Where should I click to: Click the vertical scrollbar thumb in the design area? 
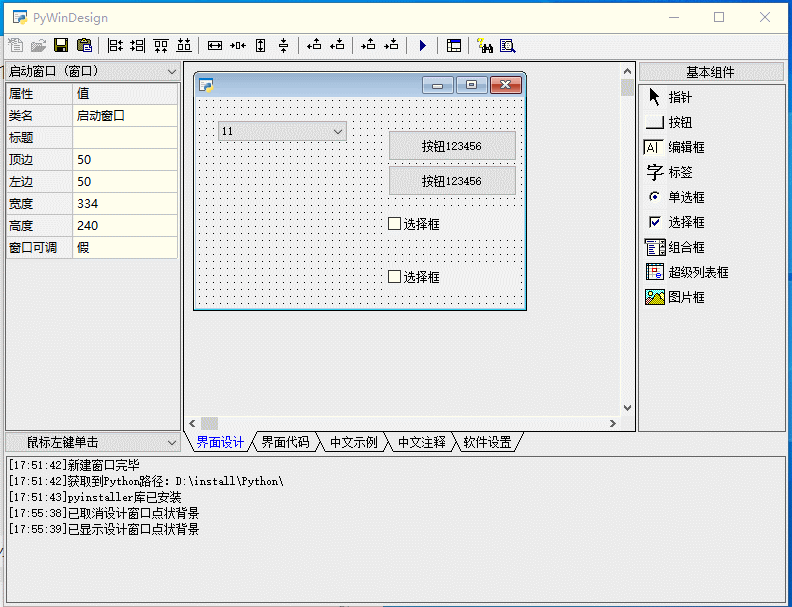click(627, 87)
